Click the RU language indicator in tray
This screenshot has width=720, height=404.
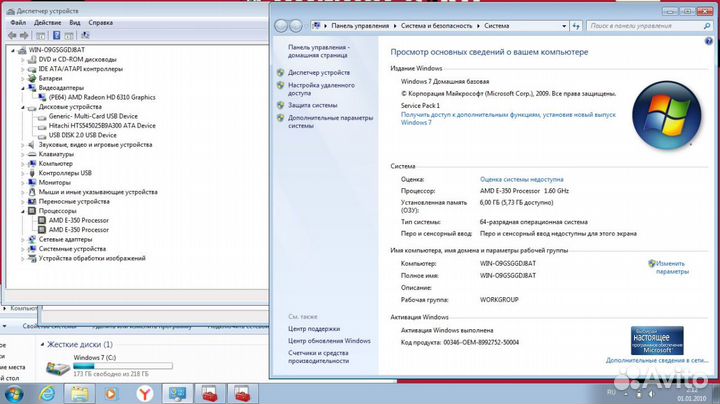pos(611,393)
